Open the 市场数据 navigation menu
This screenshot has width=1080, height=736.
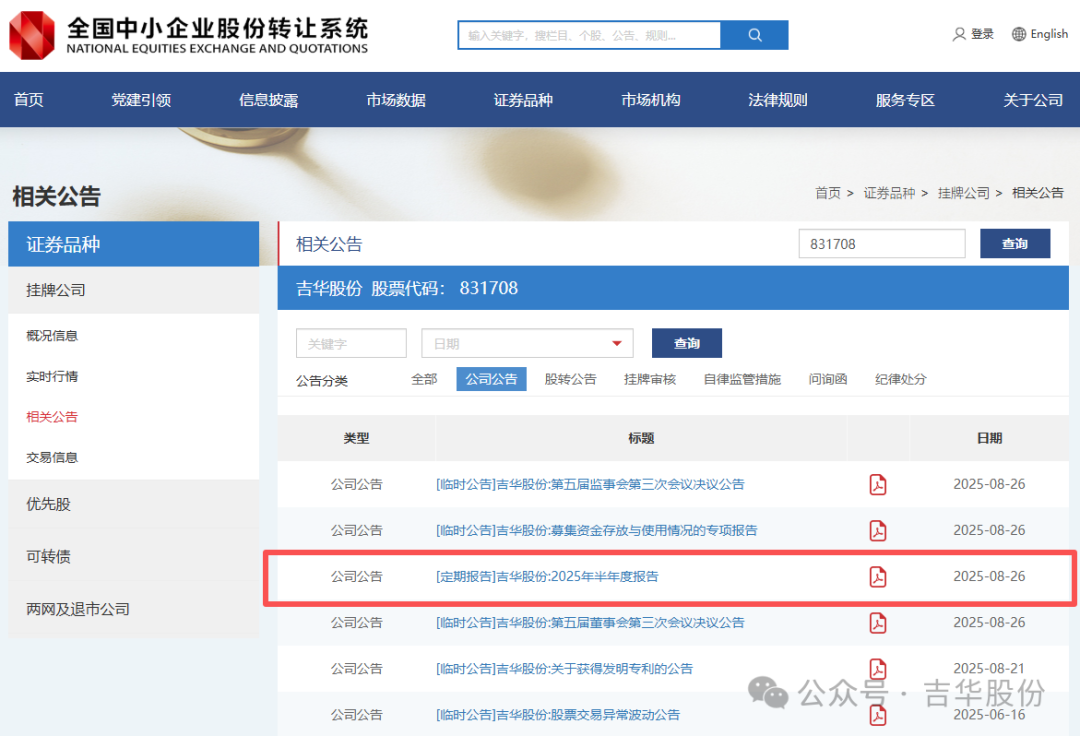(396, 100)
